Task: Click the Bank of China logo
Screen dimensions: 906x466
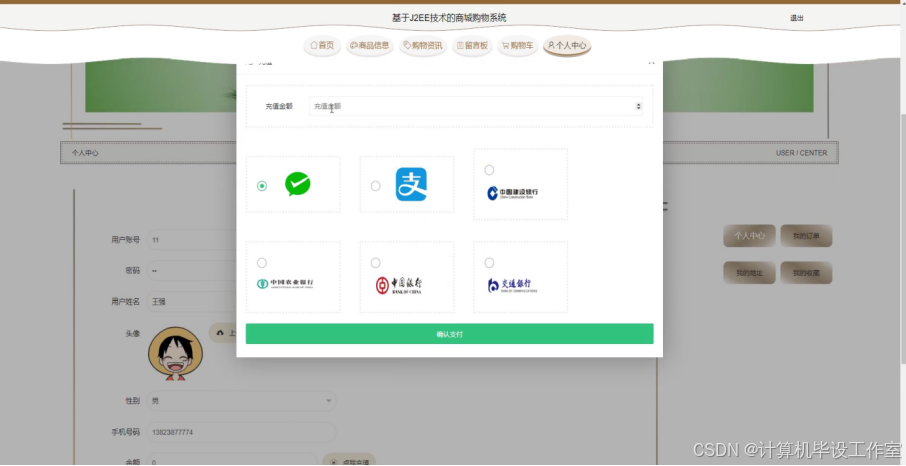Action: (x=399, y=285)
